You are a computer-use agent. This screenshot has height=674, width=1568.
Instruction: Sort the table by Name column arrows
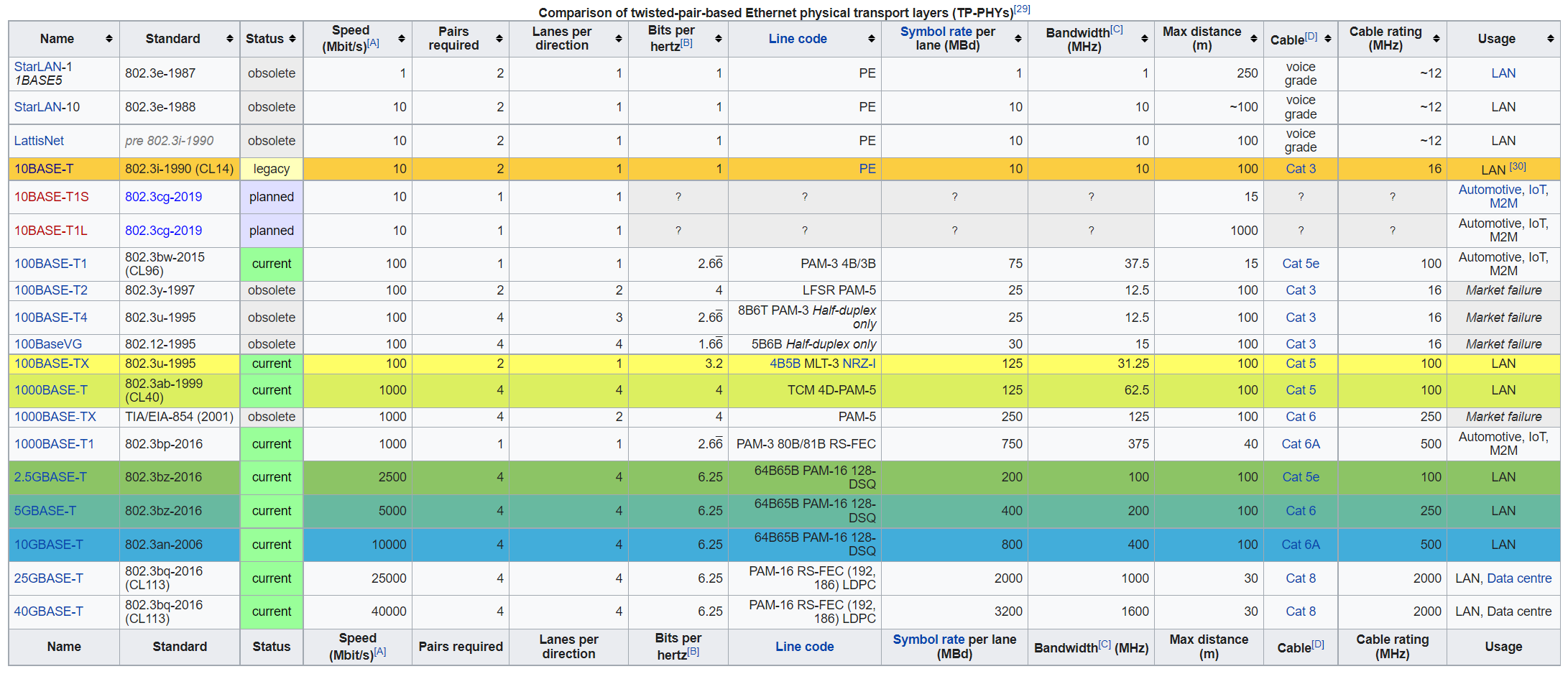pyautogui.click(x=109, y=39)
